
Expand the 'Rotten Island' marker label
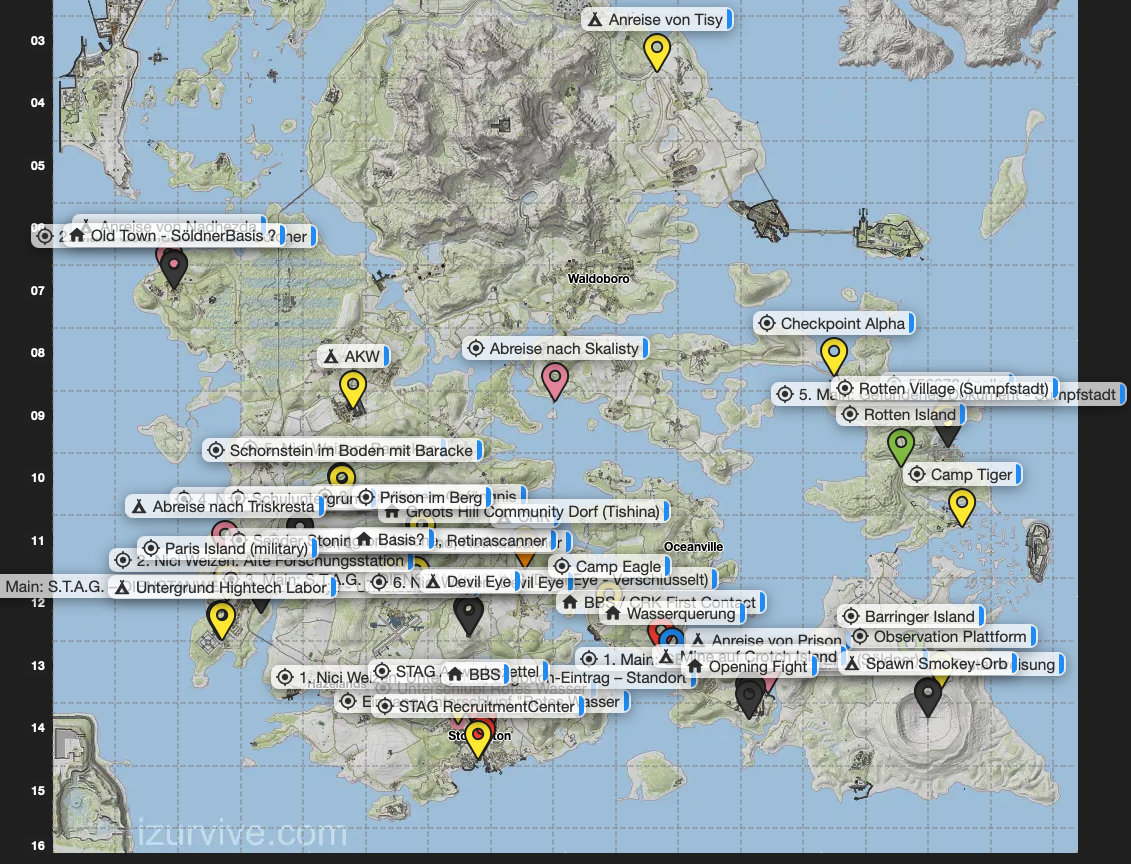tap(960, 414)
